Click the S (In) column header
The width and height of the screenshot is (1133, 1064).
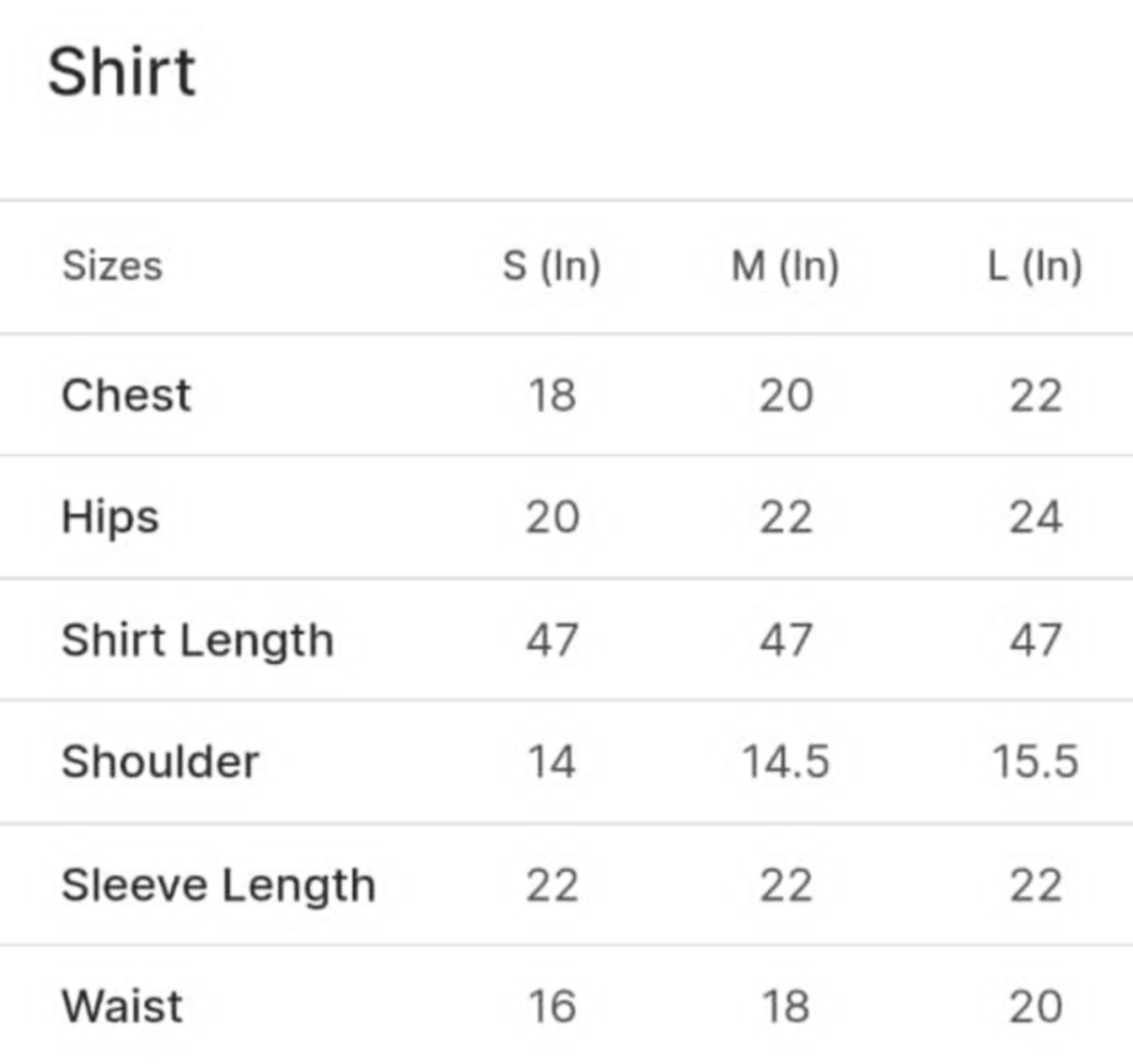coord(552,266)
